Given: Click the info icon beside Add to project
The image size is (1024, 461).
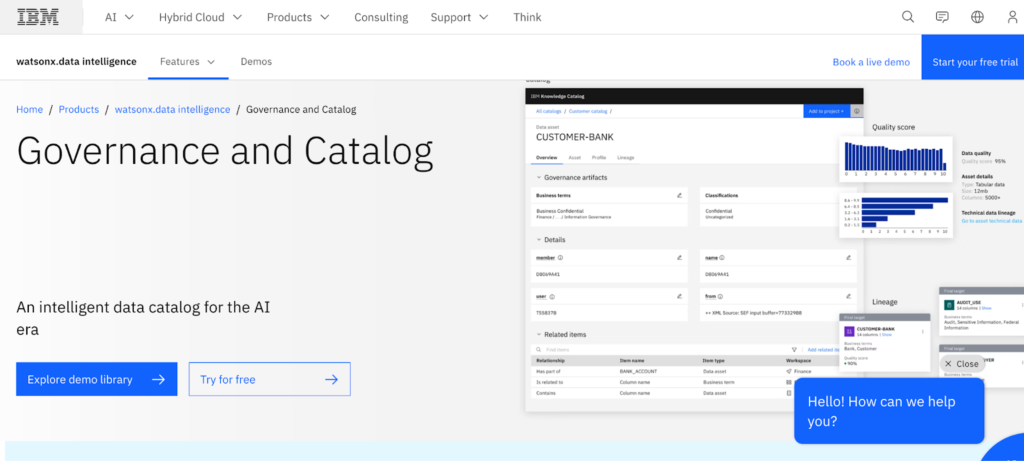Looking at the screenshot, I should [x=856, y=112].
